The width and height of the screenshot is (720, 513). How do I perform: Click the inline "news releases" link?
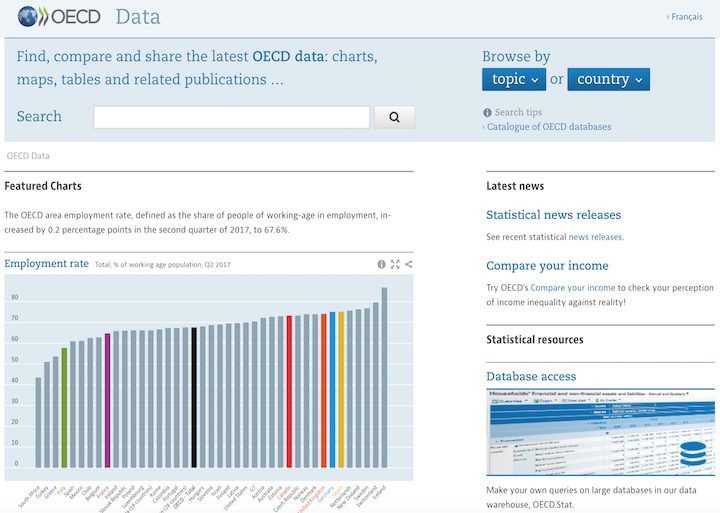[x=595, y=237]
